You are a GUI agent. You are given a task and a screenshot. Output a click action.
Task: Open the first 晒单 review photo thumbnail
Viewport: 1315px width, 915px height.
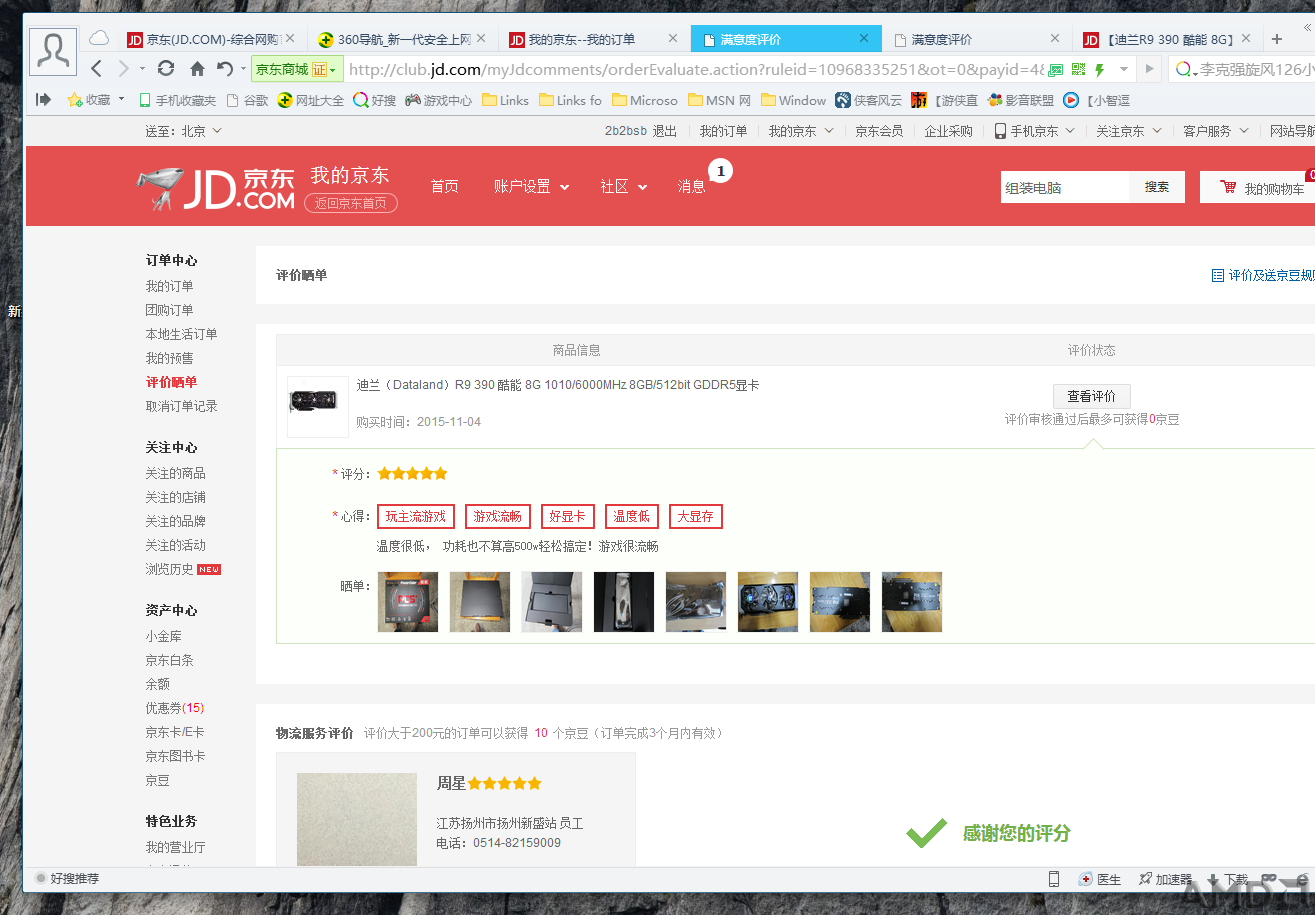pyautogui.click(x=408, y=602)
